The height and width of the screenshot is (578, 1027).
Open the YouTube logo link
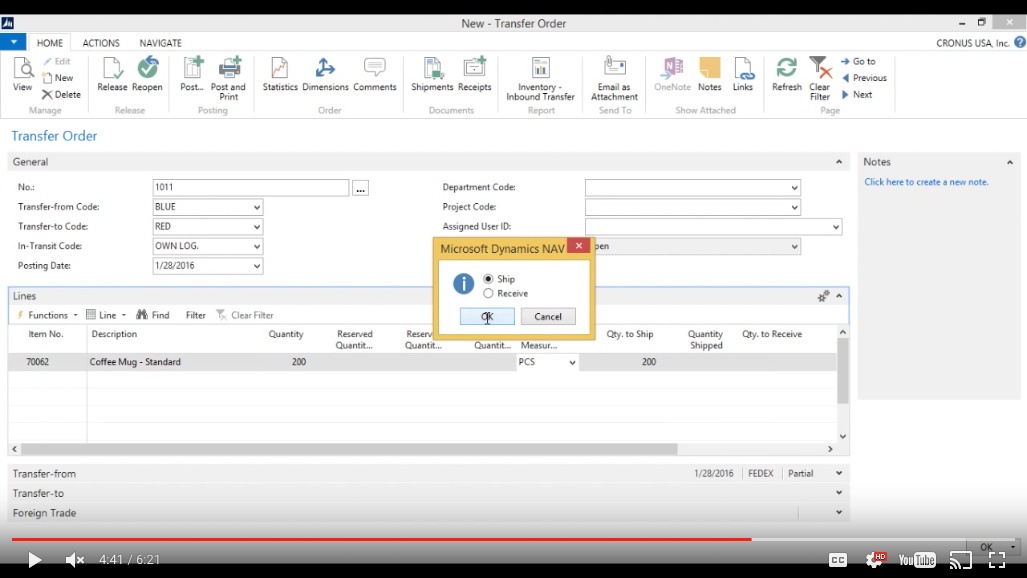917,560
